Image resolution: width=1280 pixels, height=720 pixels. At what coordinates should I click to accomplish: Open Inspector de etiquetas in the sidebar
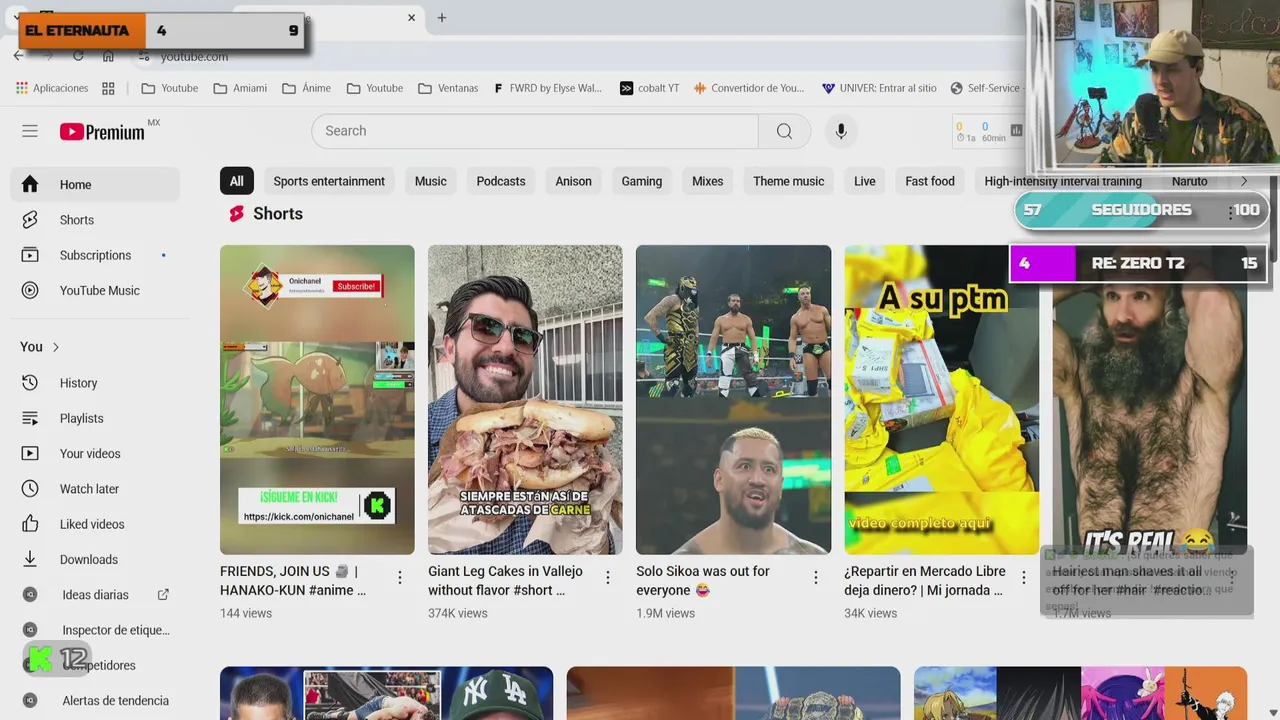coord(95,630)
